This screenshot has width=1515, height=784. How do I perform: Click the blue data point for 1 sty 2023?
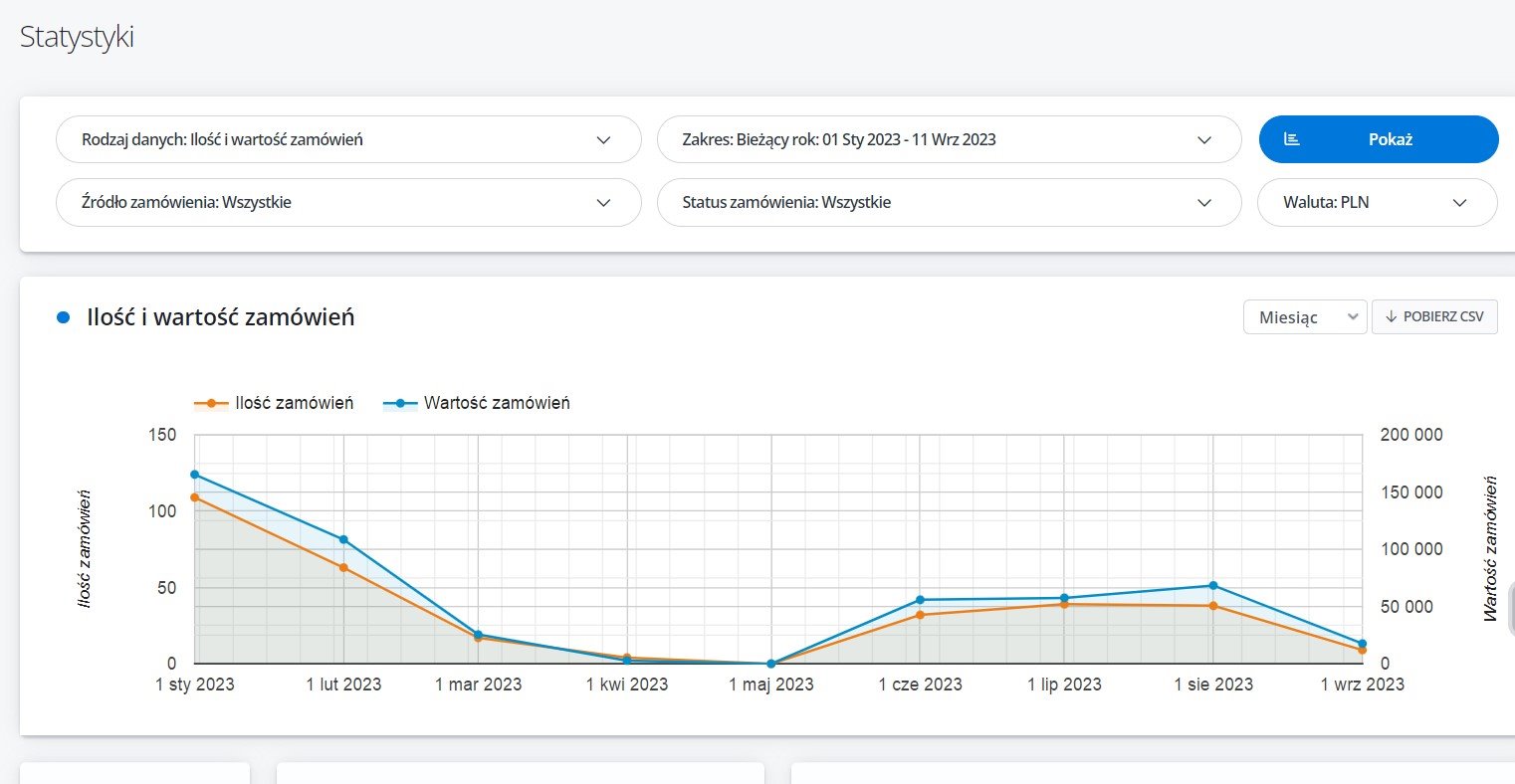(x=194, y=475)
